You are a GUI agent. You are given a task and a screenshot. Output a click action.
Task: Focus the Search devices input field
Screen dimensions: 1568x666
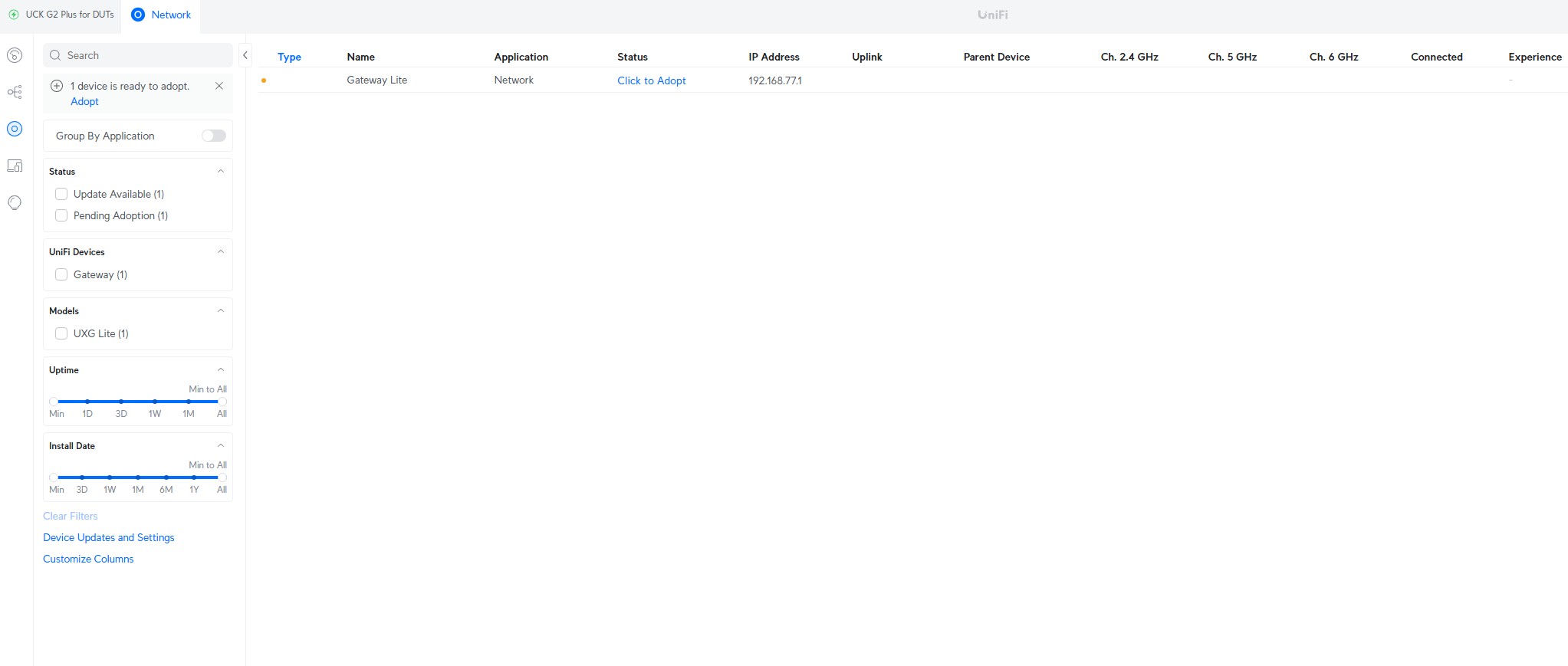138,55
